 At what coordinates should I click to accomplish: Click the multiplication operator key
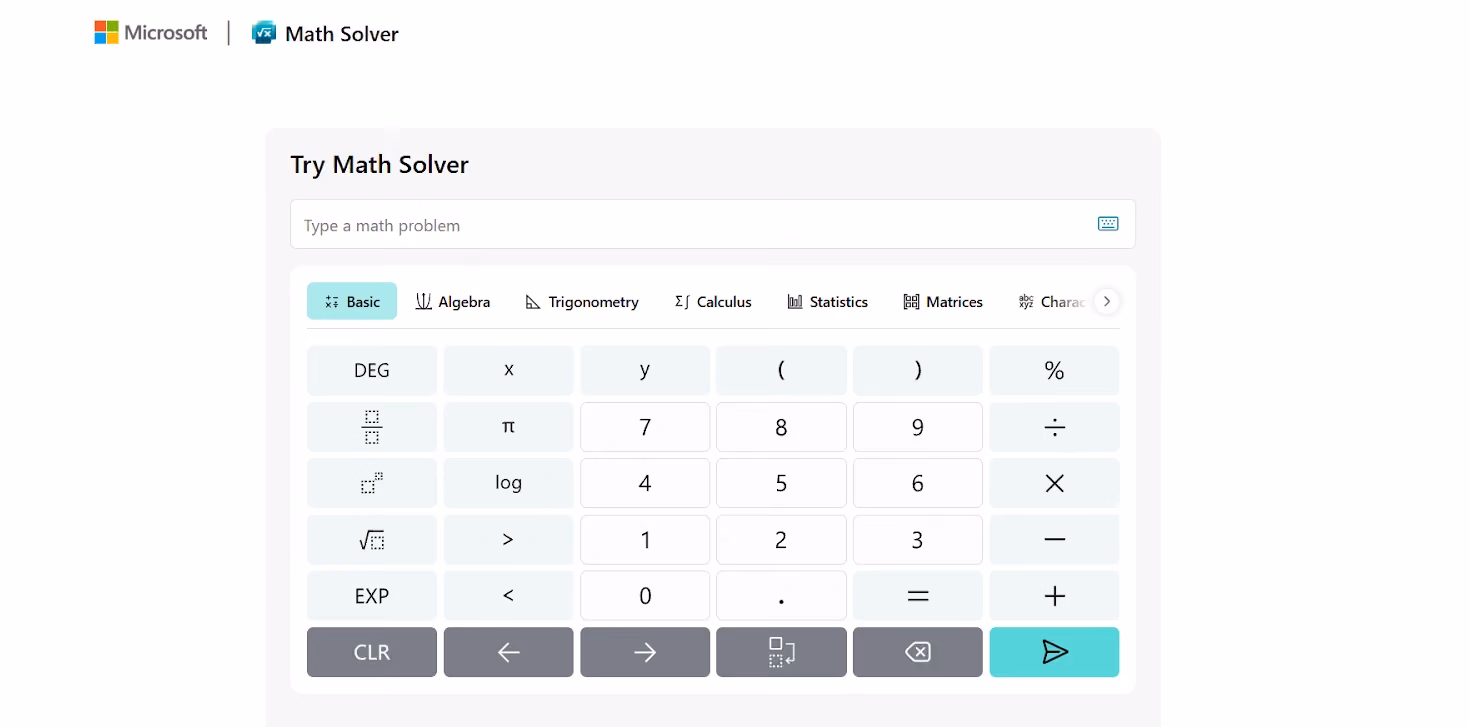1054,483
